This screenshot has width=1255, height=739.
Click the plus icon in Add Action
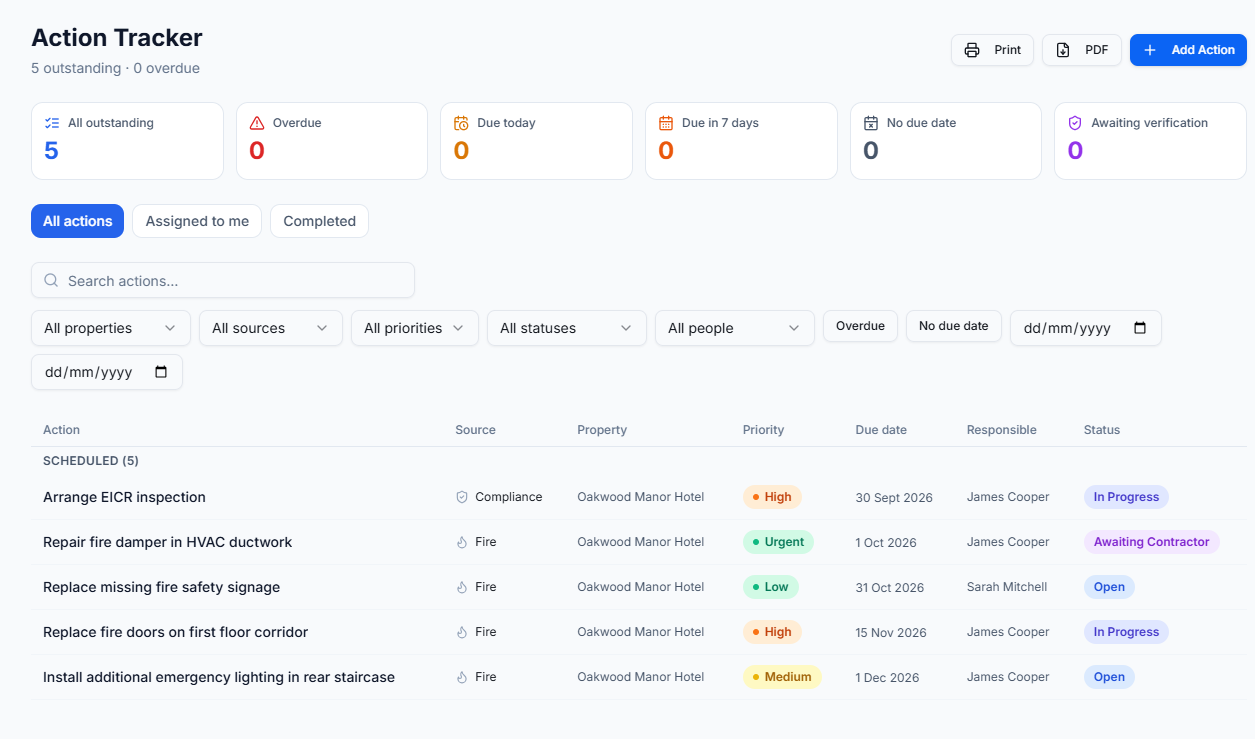click(x=1150, y=50)
